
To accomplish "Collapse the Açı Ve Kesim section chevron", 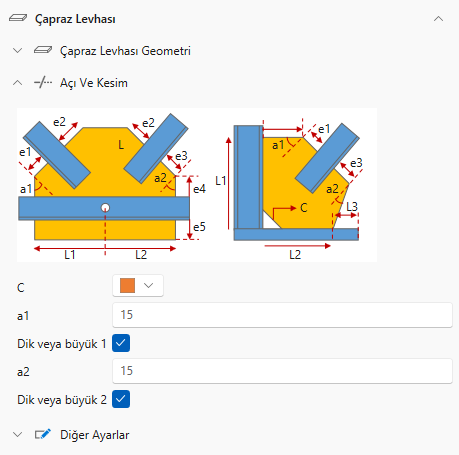I will point(17,83).
